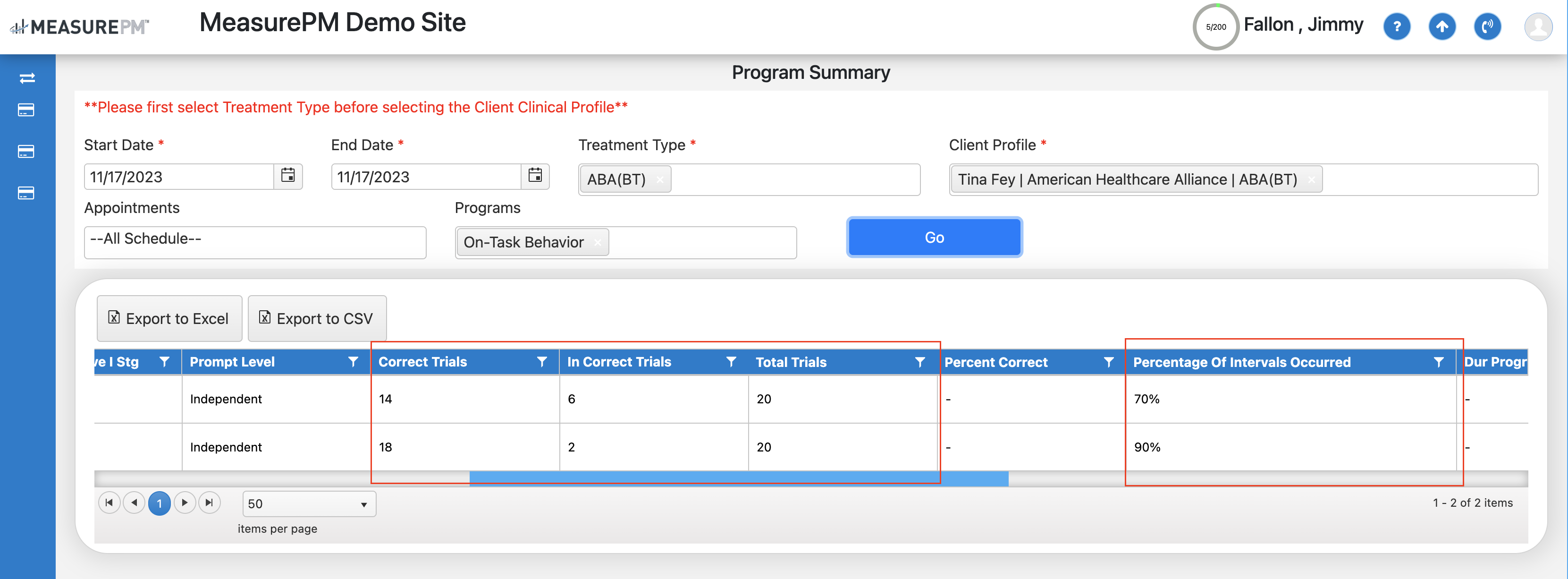This screenshot has width=1568, height=579.
Task: Filter Percentage Of Intervals Occurred column
Action: 1438,362
